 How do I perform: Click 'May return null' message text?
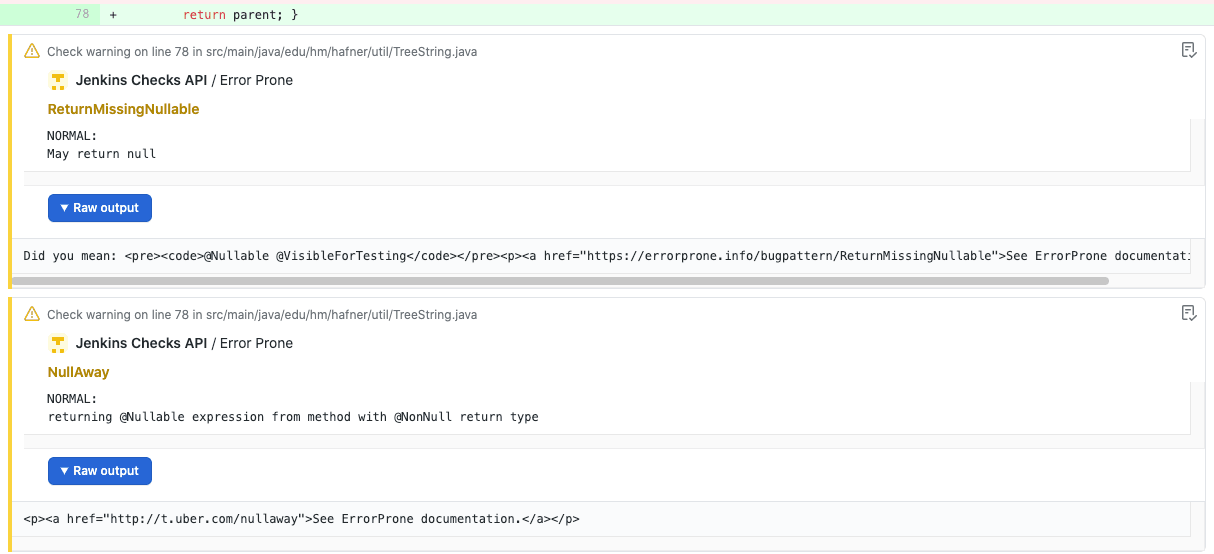tap(102, 154)
